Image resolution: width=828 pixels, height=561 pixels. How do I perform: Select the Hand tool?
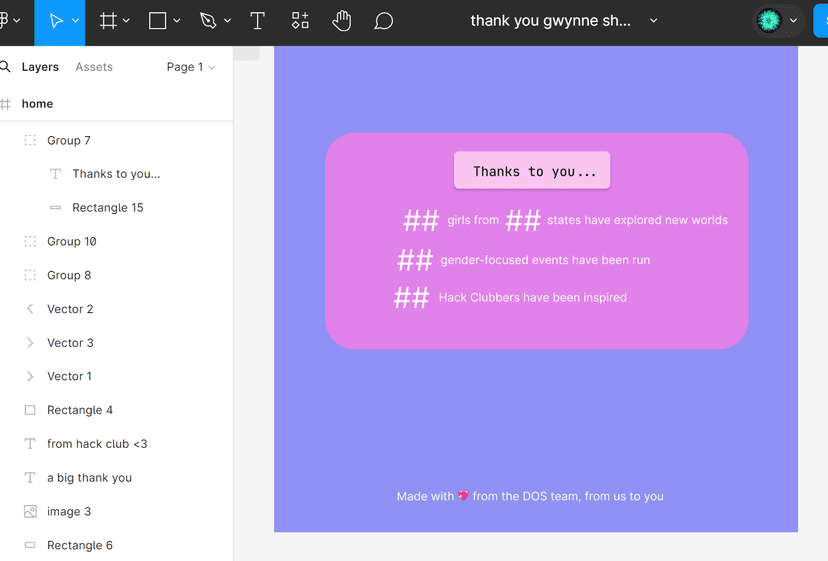[x=342, y=21]
